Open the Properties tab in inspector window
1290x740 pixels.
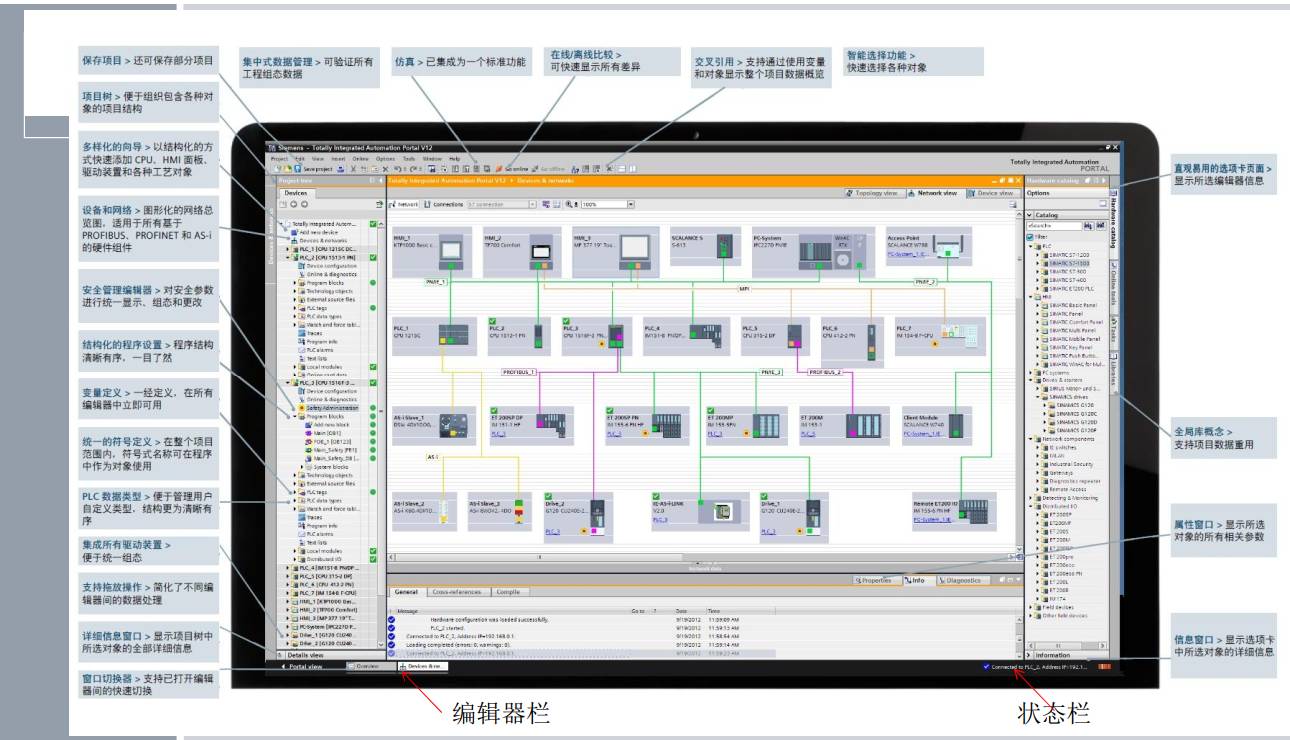[x=877, y=580]
